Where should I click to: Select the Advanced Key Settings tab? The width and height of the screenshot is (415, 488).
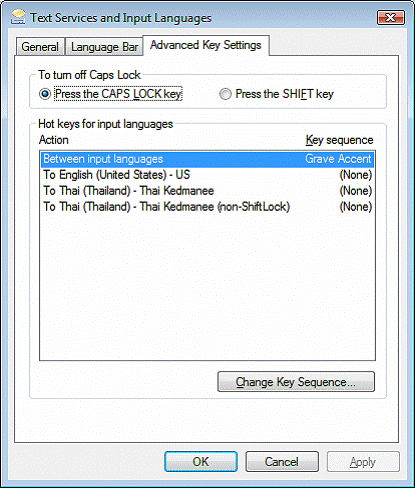coord(206,45)
